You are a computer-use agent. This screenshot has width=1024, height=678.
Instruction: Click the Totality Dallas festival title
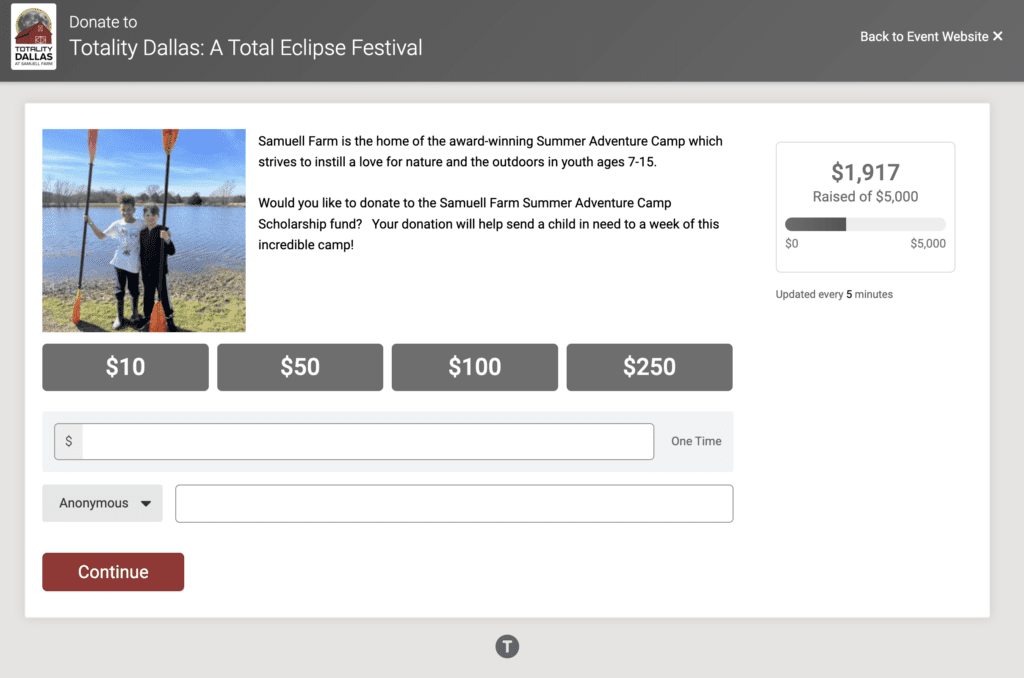click(246, 48)
